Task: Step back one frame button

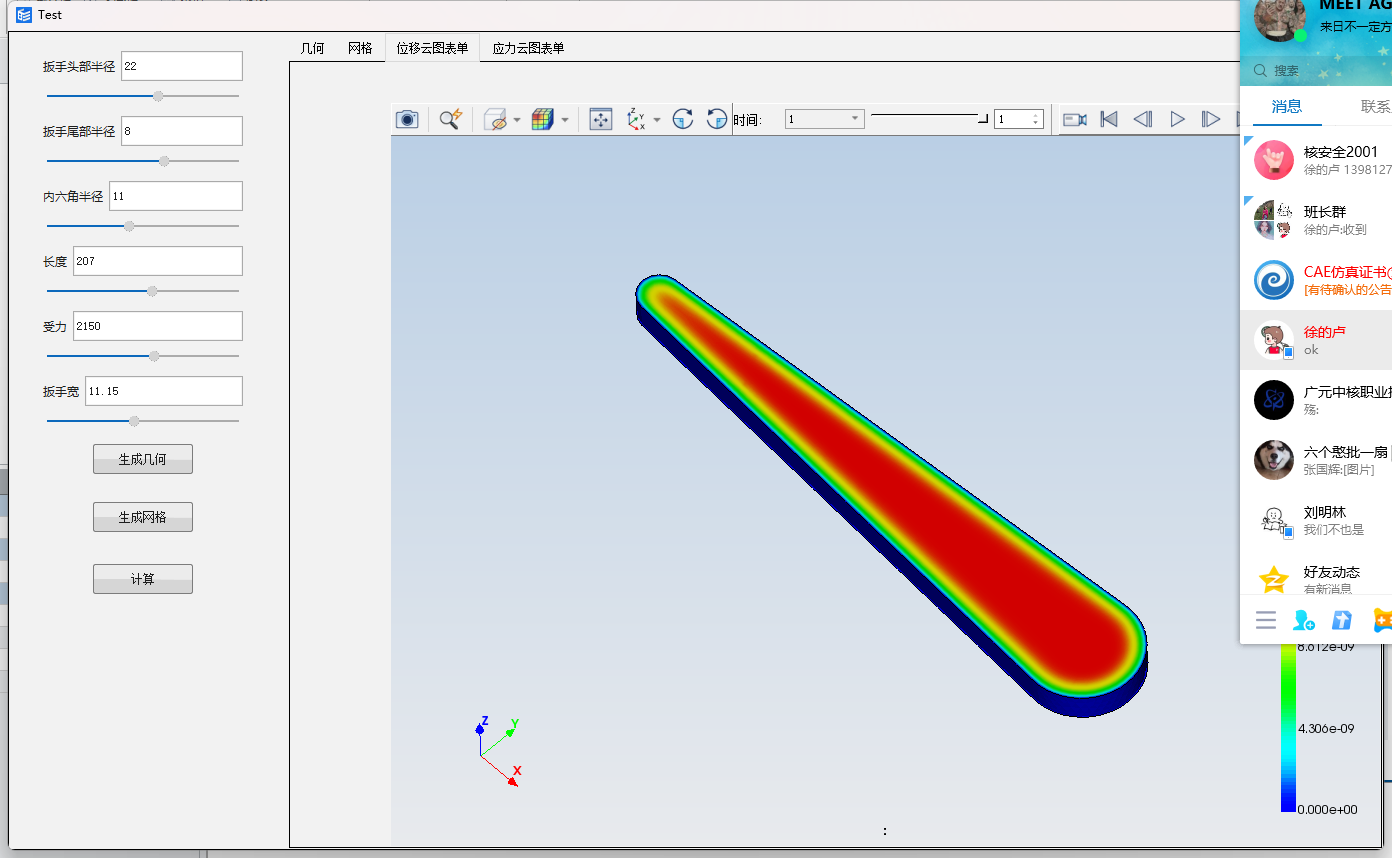Action: [x=1142, y=119]
